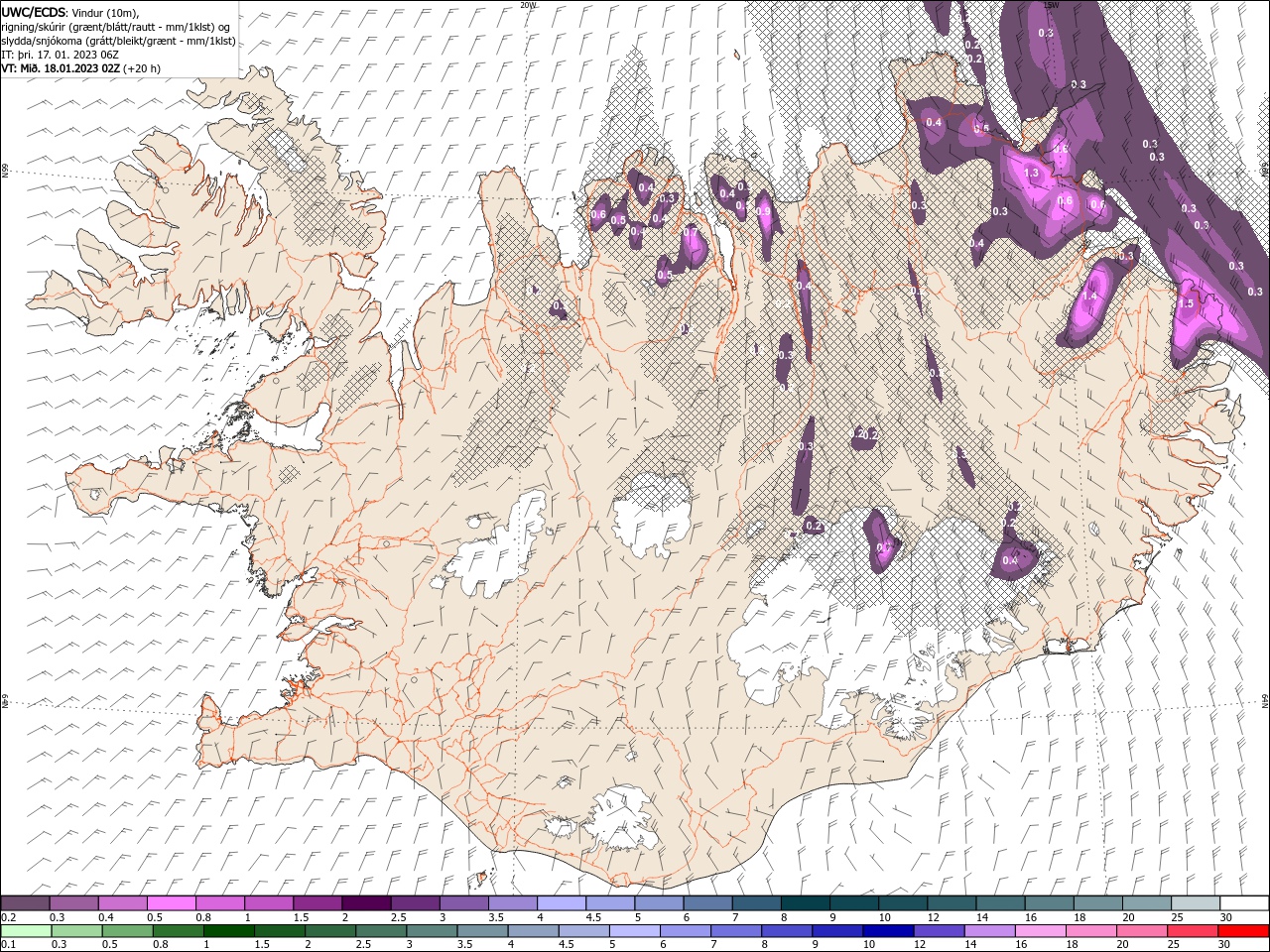Select the 'IT: þri. 17. 01. 2023 06Z' line
Viewport: 1270px width, 952px height.
(x=62, y=55)
